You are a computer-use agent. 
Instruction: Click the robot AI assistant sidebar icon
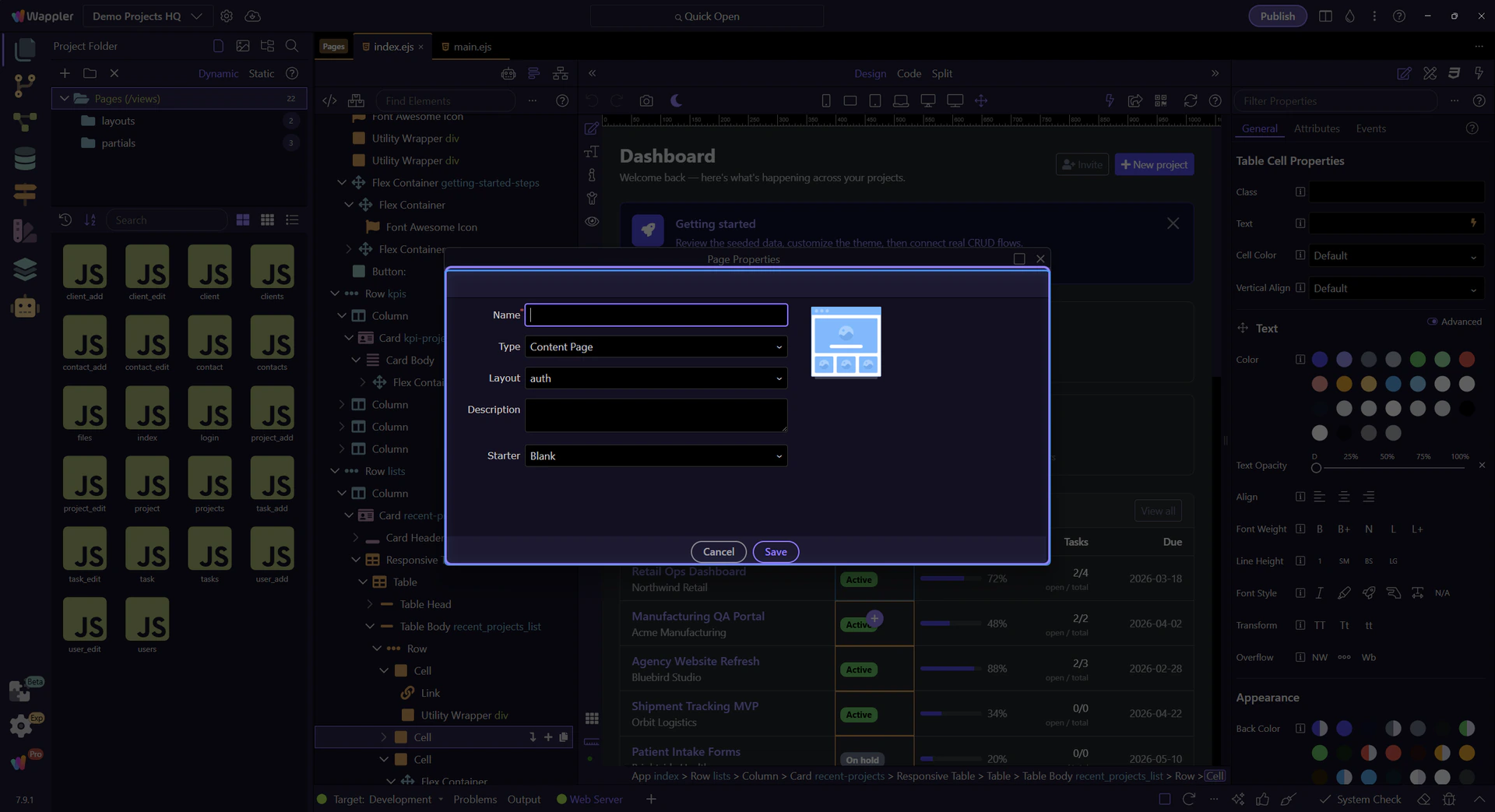coord(25,308)
